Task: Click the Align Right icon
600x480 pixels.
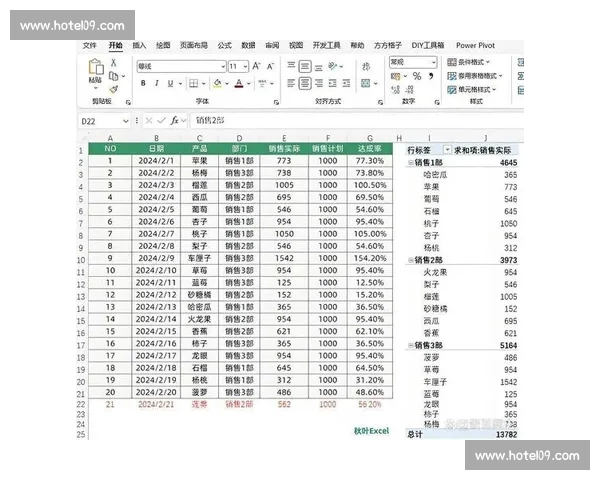Action: click(319, 83)
